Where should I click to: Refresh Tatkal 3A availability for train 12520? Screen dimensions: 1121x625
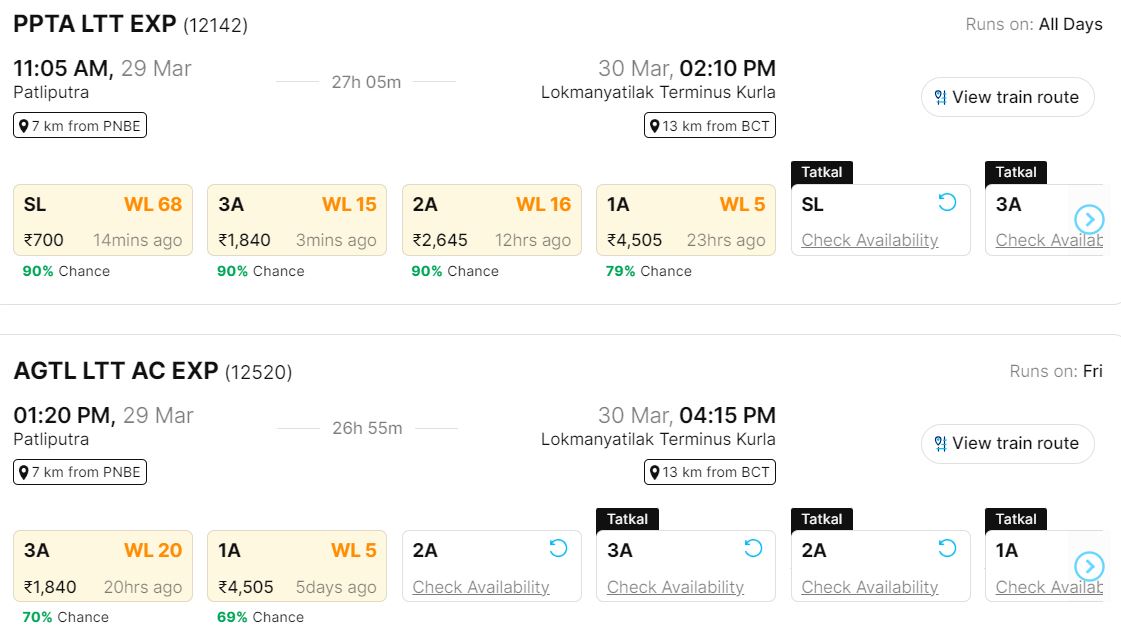point(753,549)
